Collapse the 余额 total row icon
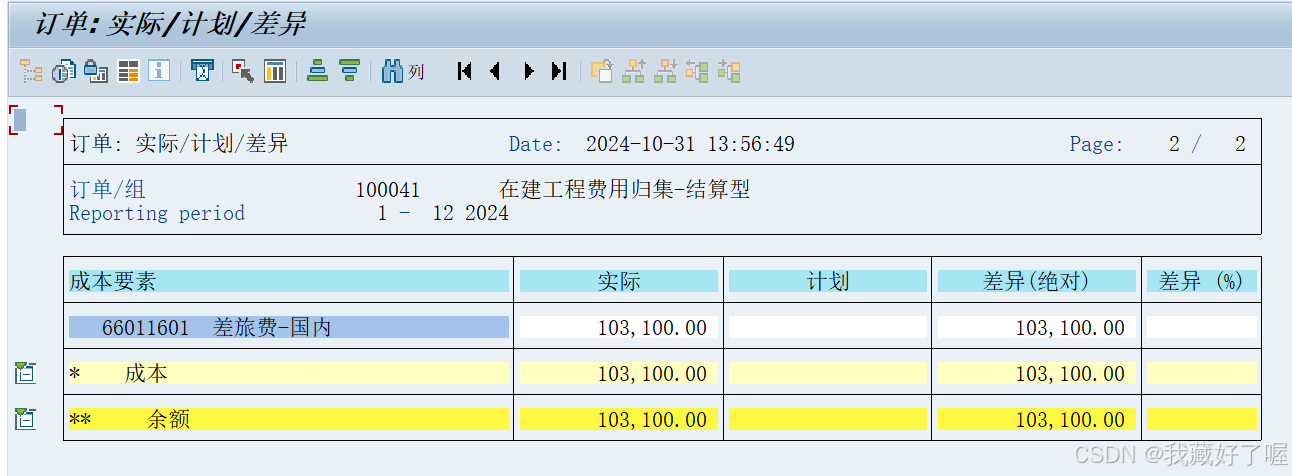1292x476 pixels. point(25,419)
